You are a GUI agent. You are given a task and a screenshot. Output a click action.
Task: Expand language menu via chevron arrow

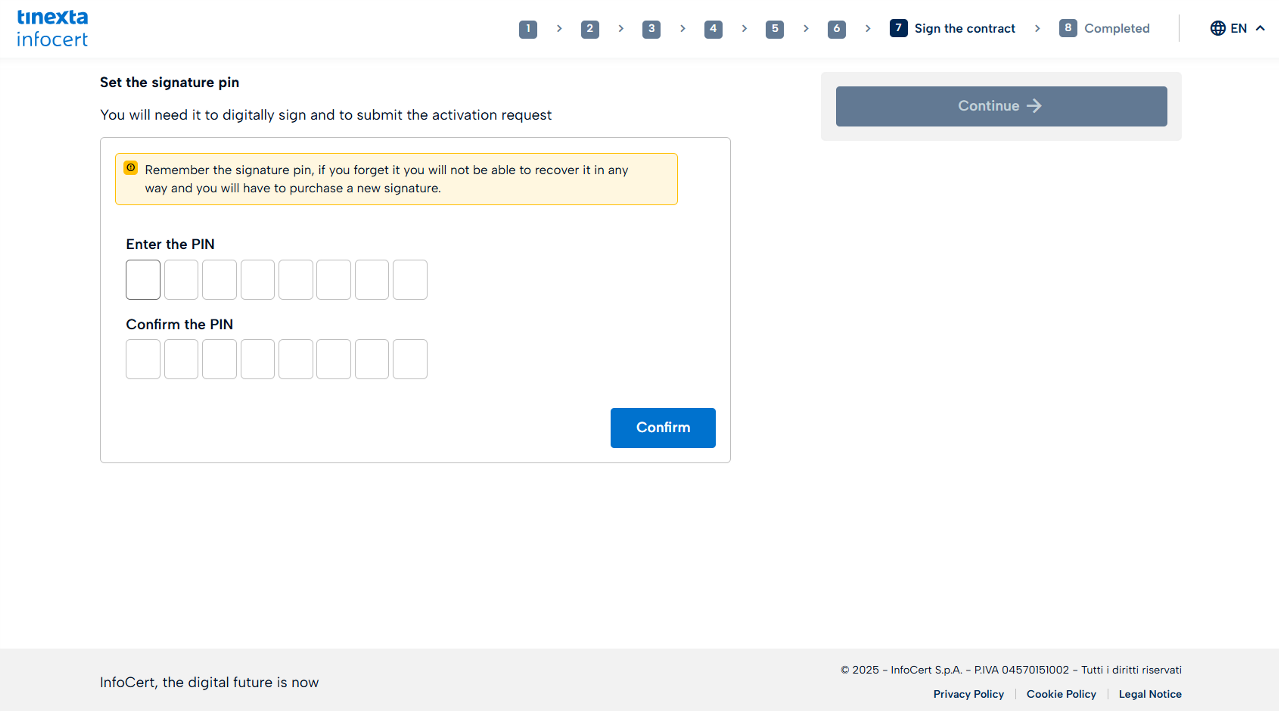tap(1260, 28)
